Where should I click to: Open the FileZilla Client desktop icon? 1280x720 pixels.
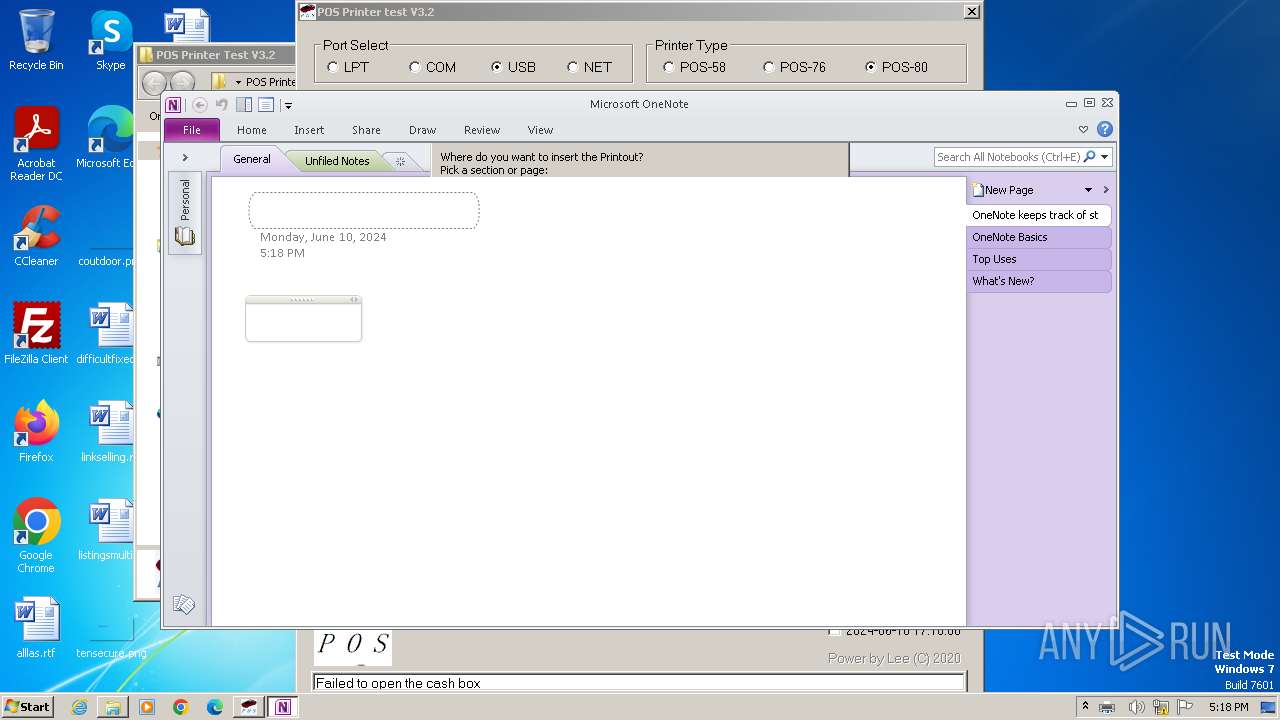click(x=36, y=333)
